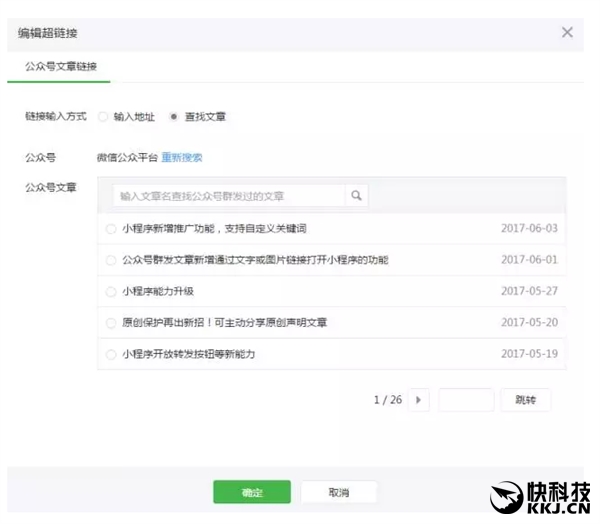This screenshot has width=600, height=524.
Task: Close the 编辑超链接 dialog with the X
Action: click(567, 33)
